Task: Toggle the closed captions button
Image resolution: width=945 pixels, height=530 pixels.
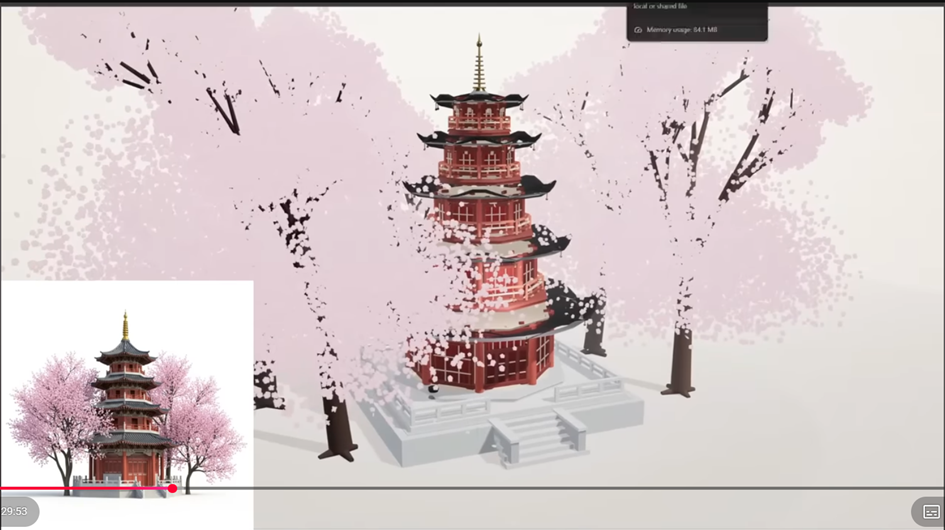Action: 929,512
